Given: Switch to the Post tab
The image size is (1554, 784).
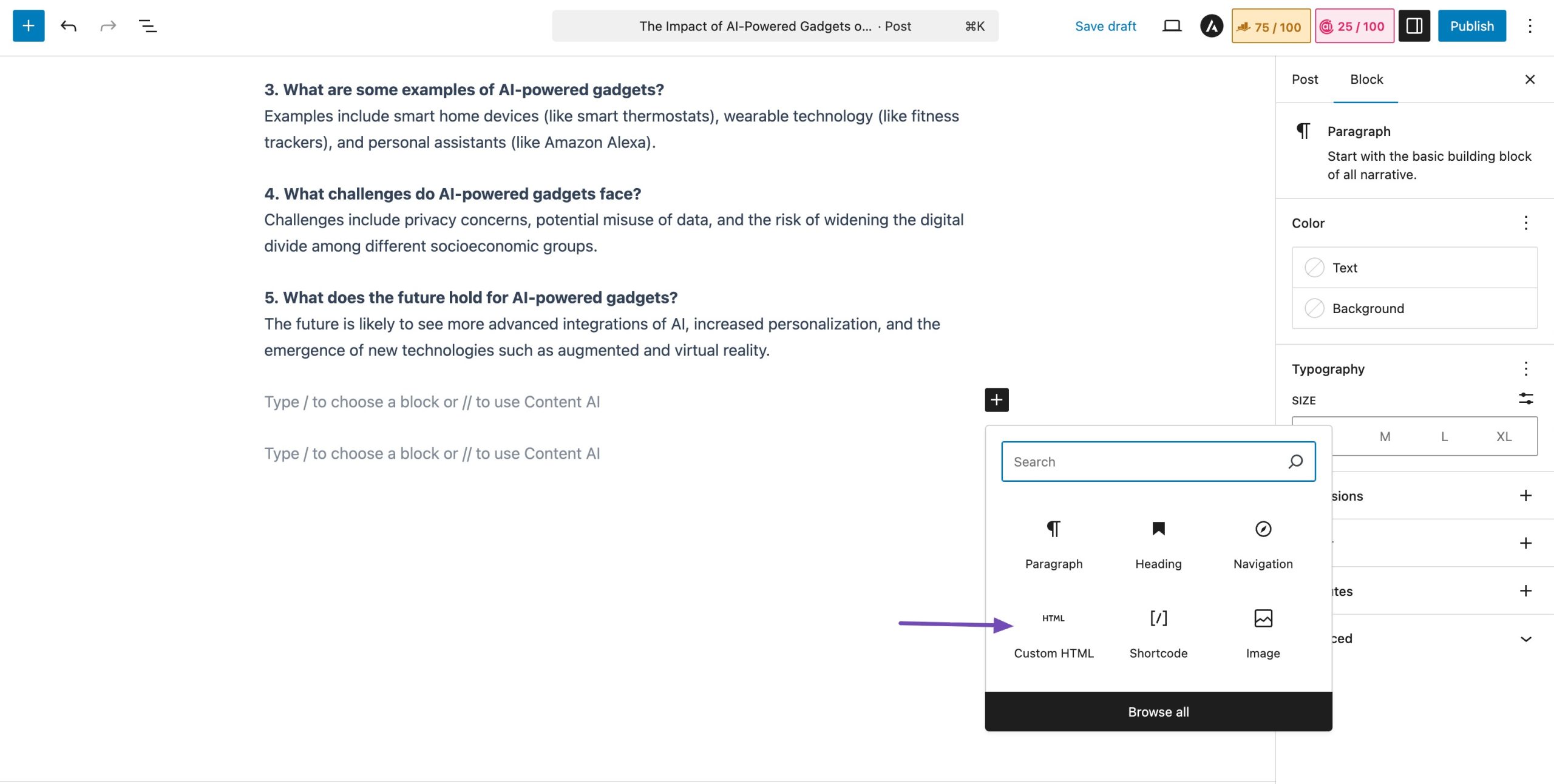Looking at the screenshot, I should tap(1305, 79).
